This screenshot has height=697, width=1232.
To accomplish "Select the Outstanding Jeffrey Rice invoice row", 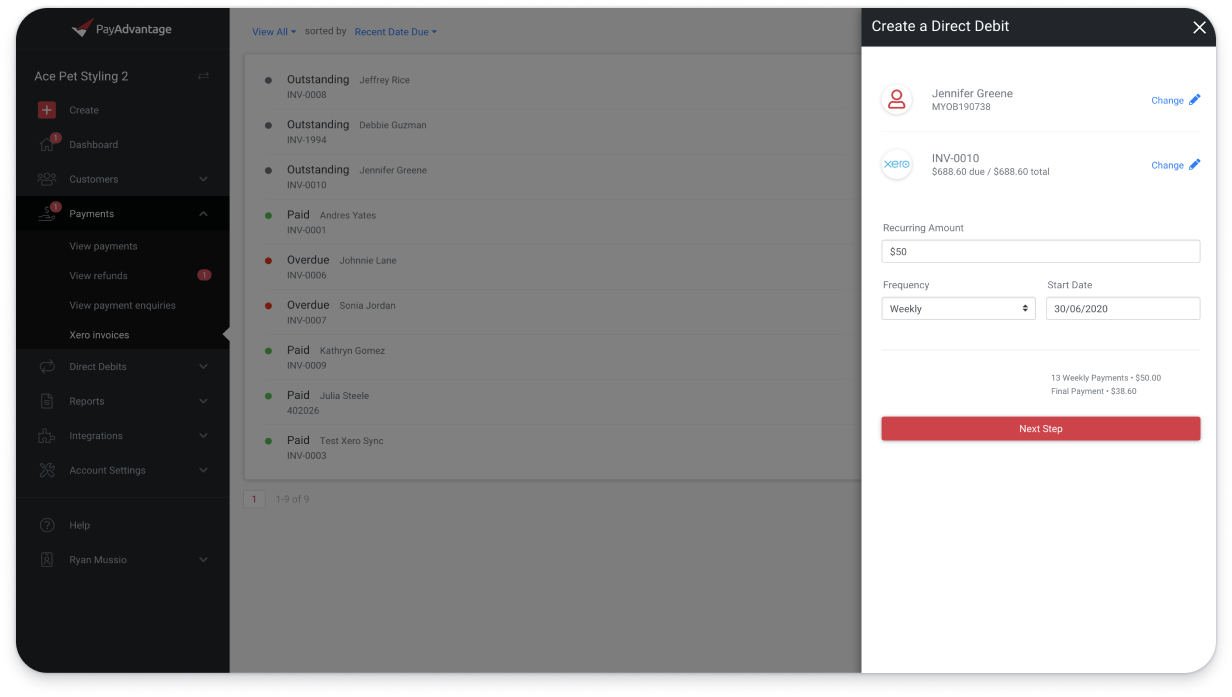I will point(553,87).
